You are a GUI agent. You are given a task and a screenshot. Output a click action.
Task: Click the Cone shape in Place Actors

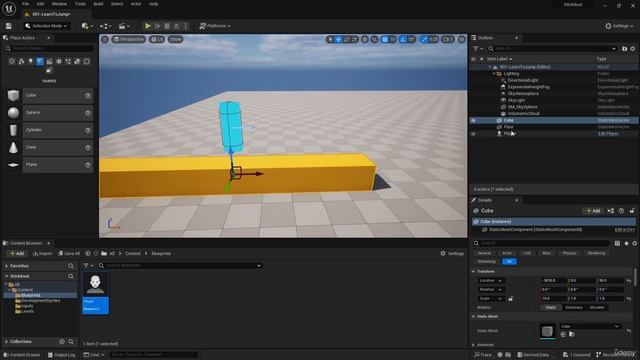click(x=49, y=147)
